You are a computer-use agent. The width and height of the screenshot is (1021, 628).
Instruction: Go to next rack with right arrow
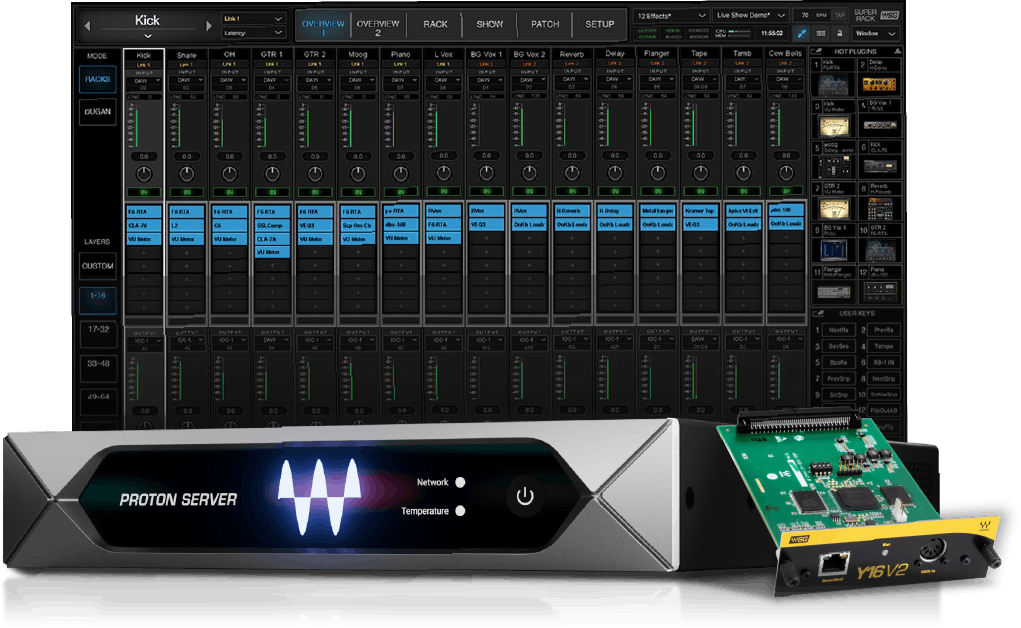click(x=209, y=25)
